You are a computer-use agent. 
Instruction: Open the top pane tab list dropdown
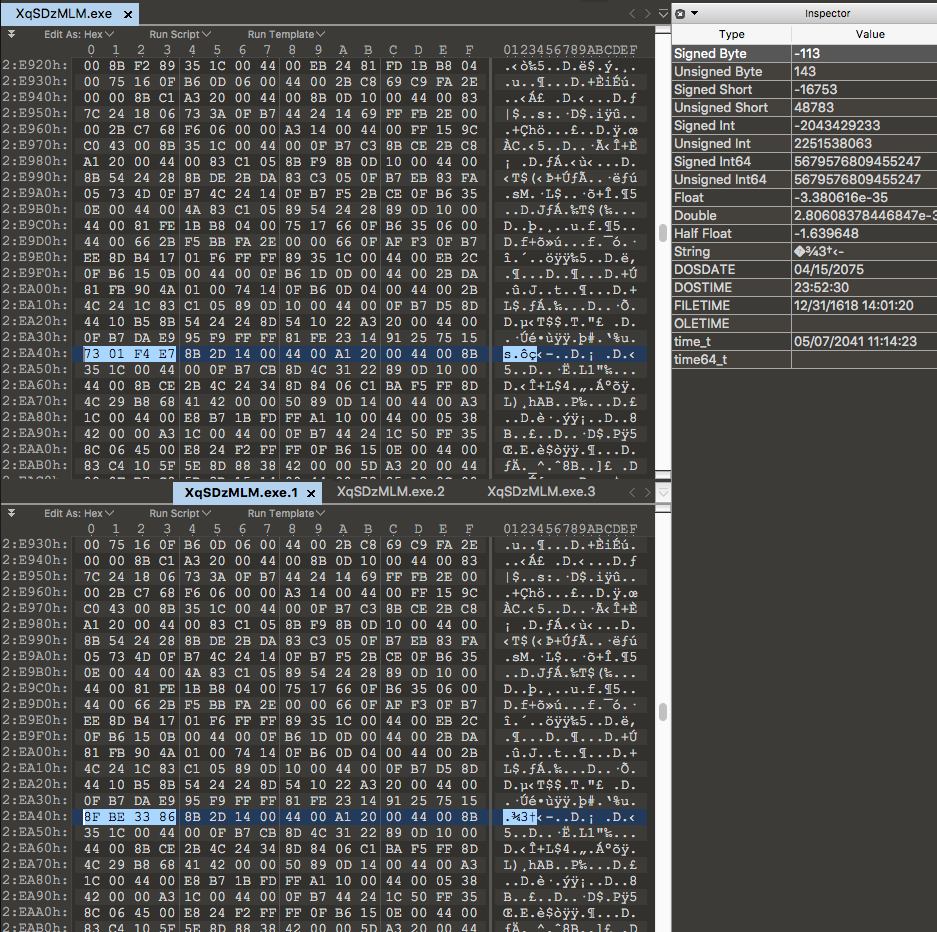coord(662,14)
